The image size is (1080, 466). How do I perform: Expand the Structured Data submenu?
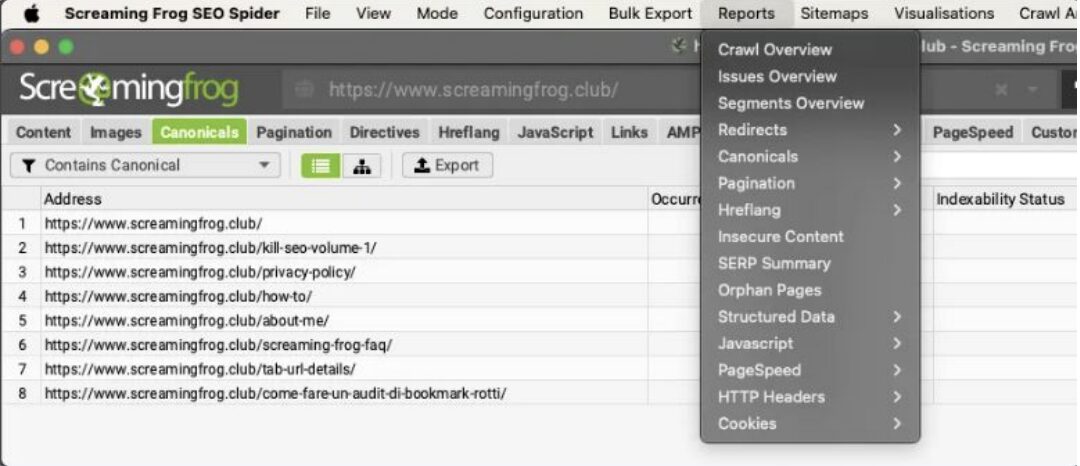click(x=810, y=317)
